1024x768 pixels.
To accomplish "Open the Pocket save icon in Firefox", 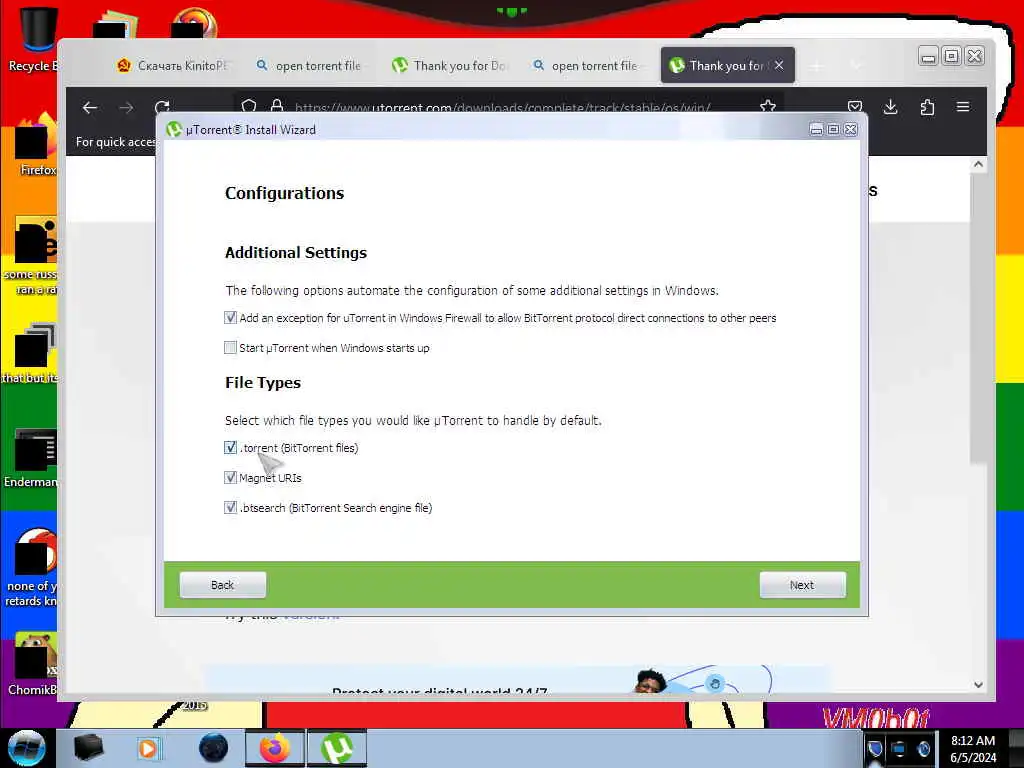I will (x=855, y=107).
